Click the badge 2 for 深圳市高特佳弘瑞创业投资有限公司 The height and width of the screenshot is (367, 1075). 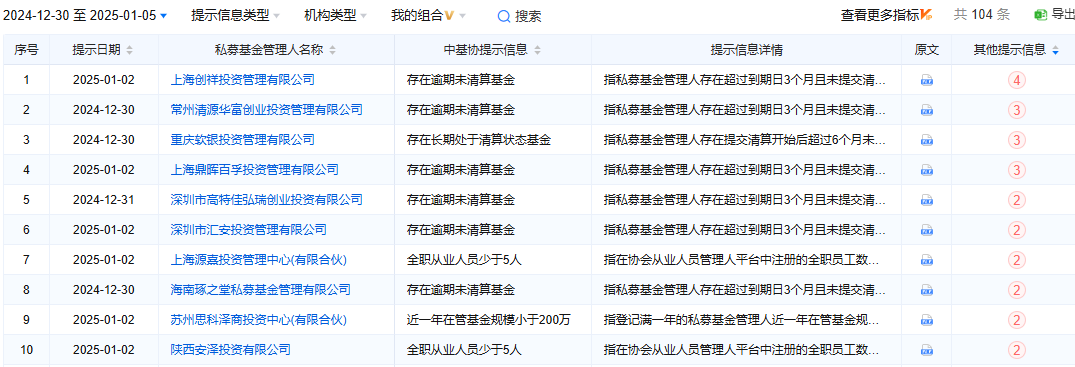[1017, 200]
